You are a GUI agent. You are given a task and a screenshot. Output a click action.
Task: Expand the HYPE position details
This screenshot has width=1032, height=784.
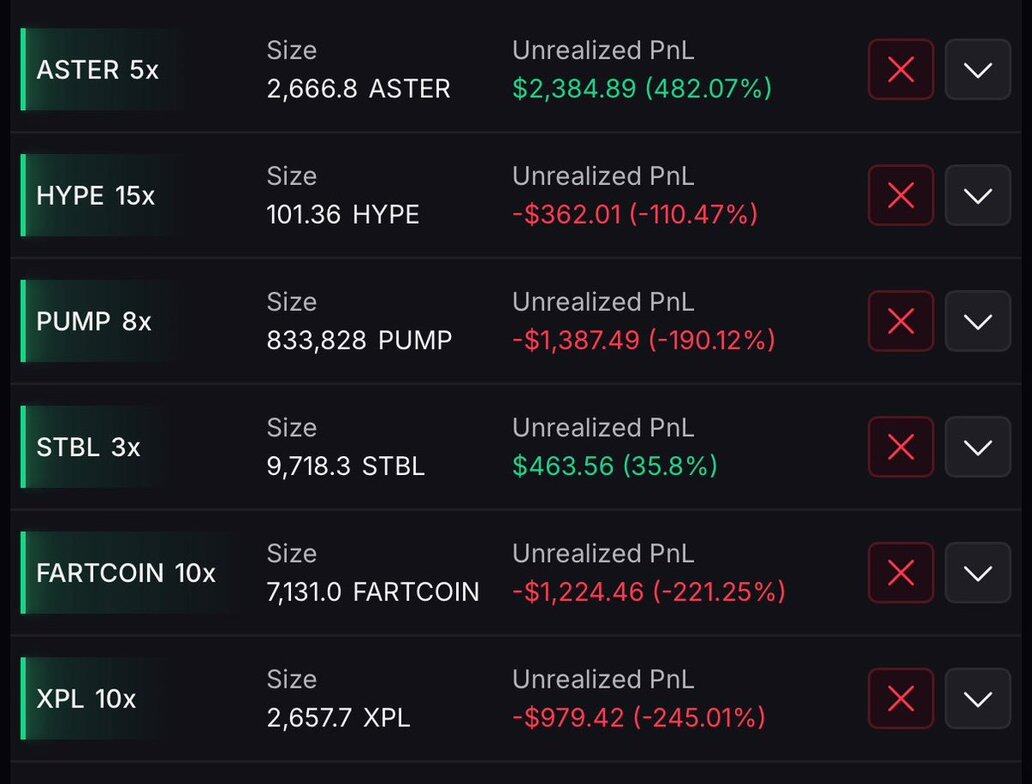click(x=977, y=196)
